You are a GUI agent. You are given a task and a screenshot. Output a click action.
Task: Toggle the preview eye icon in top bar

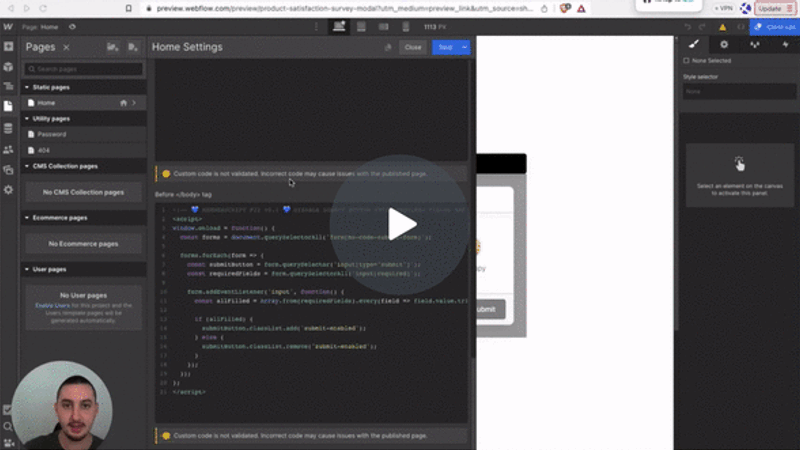[x=72, y=27]
